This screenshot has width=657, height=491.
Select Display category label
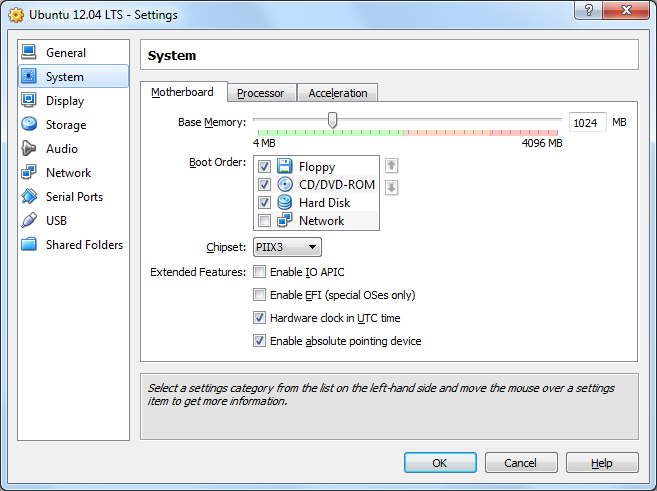tap(65, 101)
